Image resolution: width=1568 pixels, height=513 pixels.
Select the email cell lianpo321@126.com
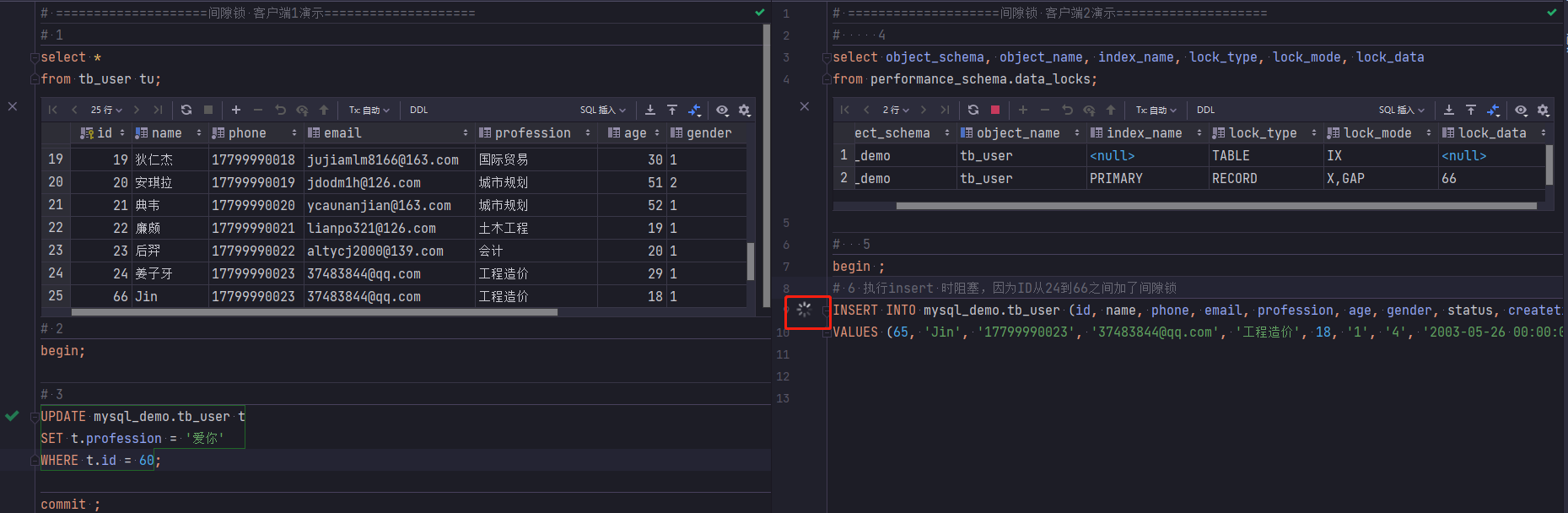tap(389, 229)
